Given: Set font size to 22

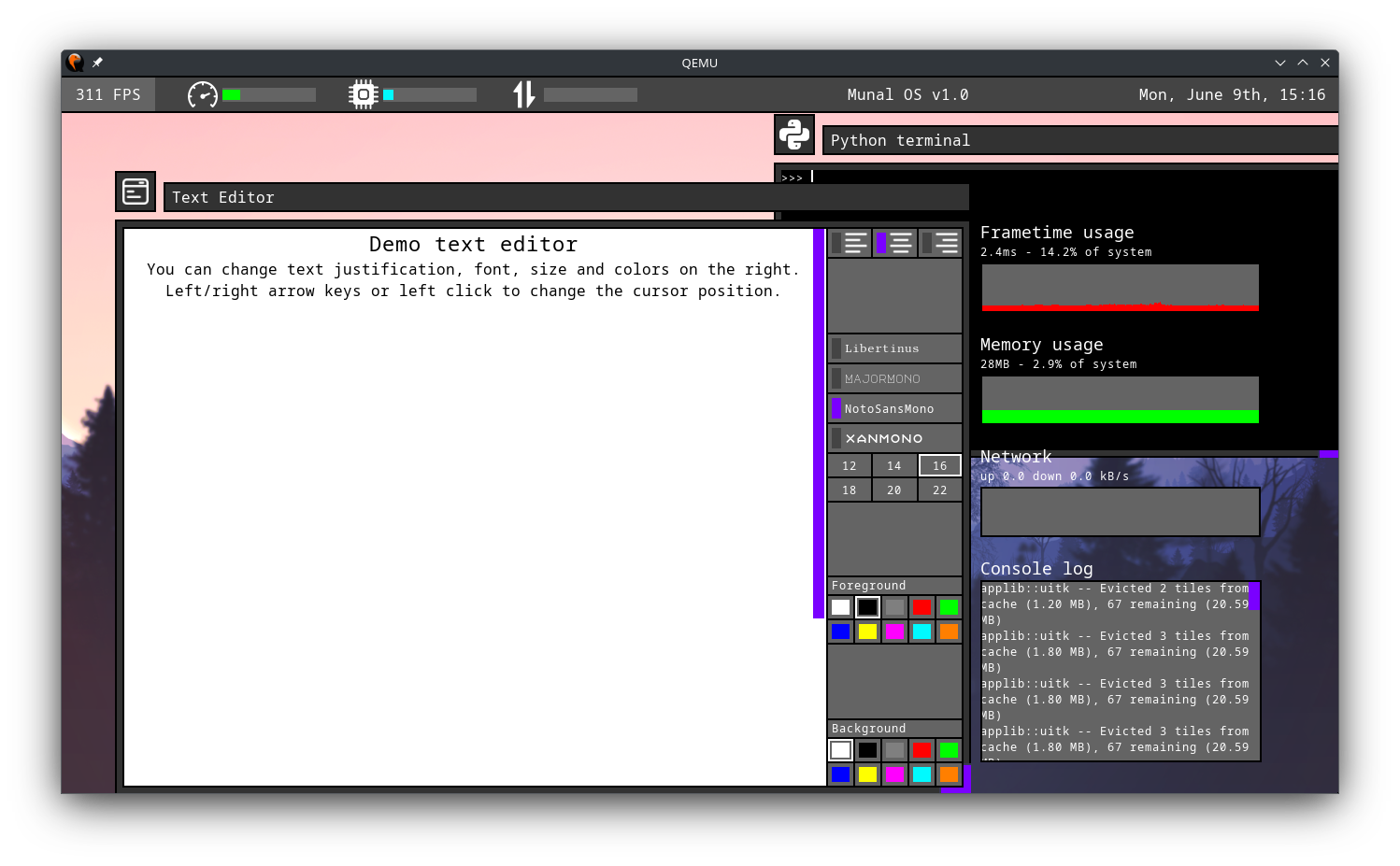Looking at the screenshot, I should pos(940,490).
